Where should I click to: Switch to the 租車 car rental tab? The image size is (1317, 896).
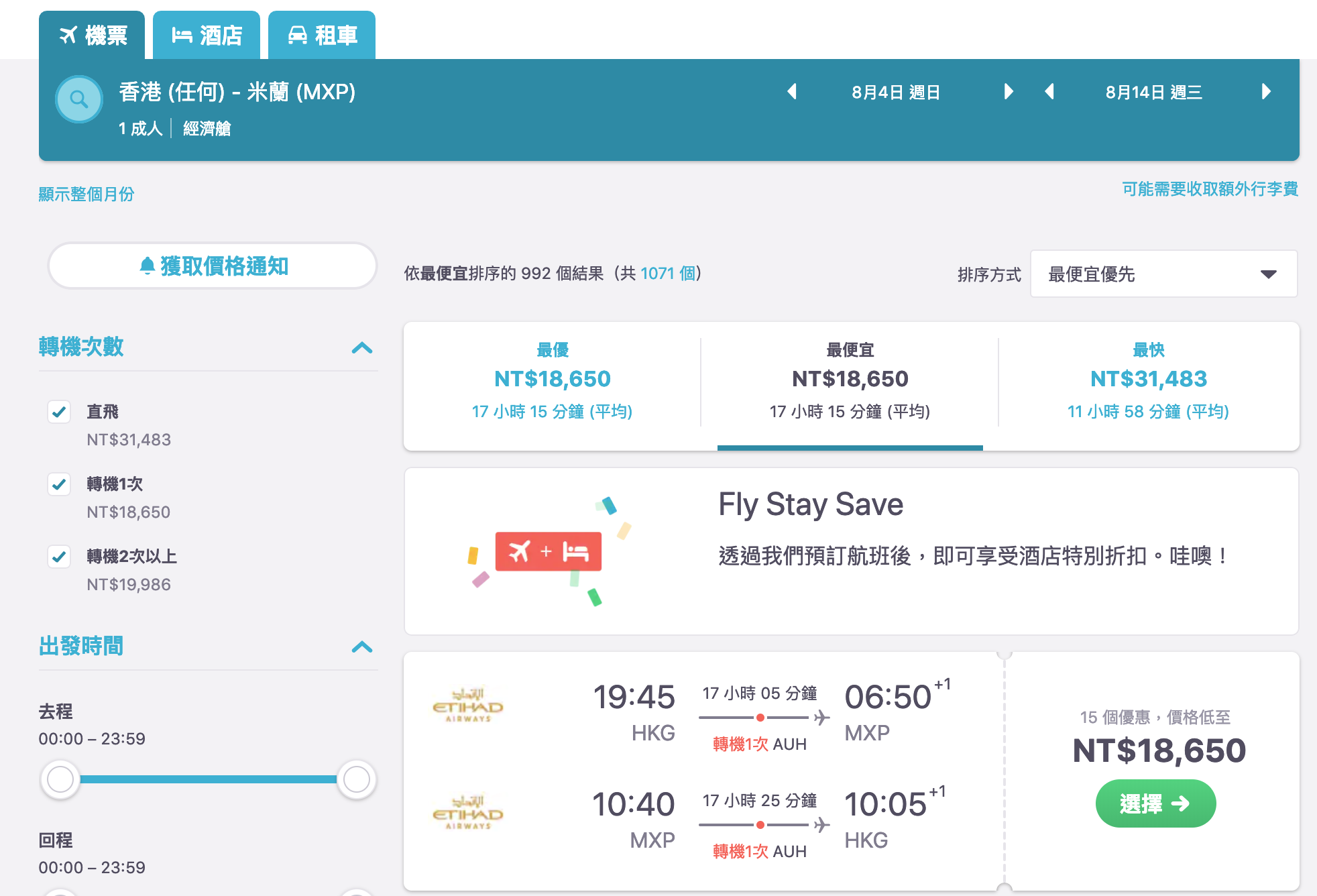pyautogui.click(x=322, y=35)
